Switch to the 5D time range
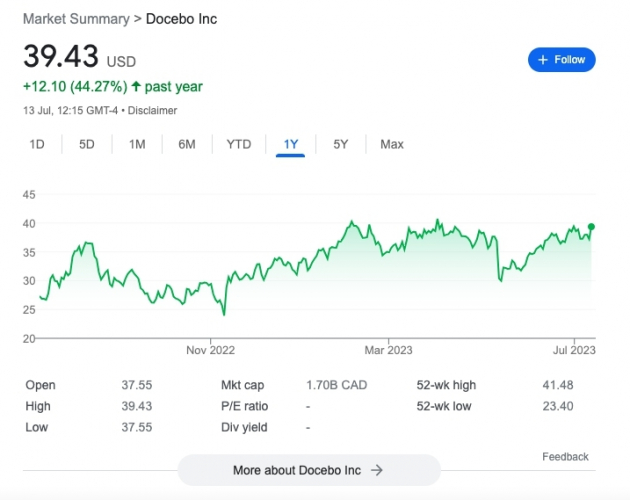This screenshot has width=630, height=500. pos(87,144)
